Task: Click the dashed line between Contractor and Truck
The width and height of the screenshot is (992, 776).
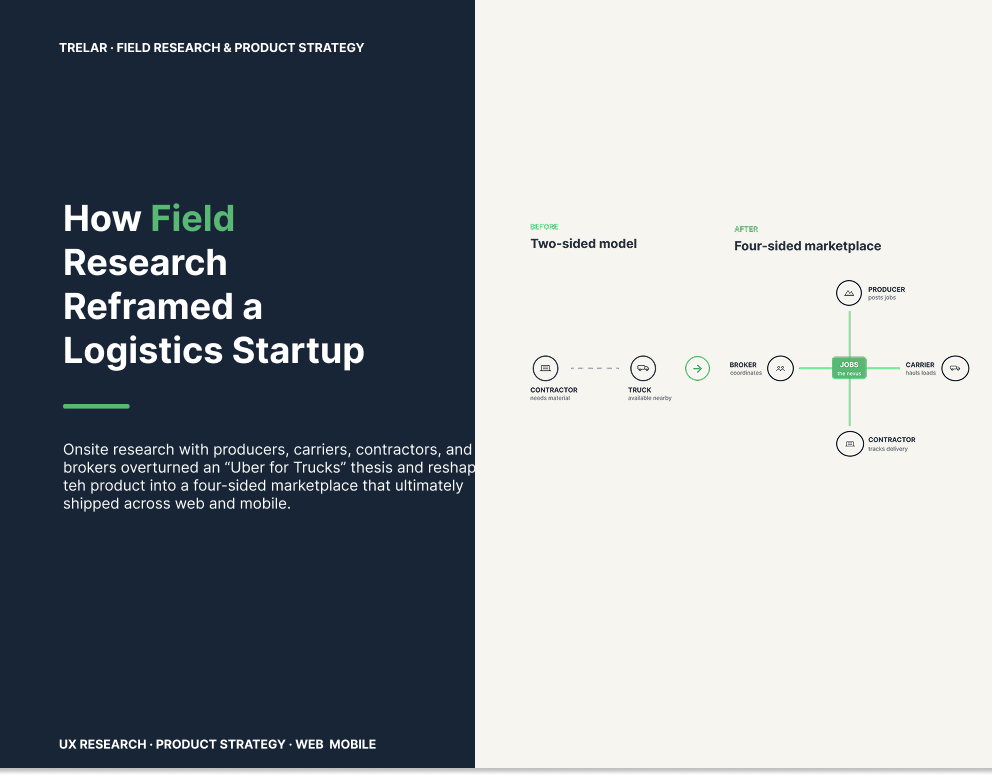Action: (x=595, y=368)
